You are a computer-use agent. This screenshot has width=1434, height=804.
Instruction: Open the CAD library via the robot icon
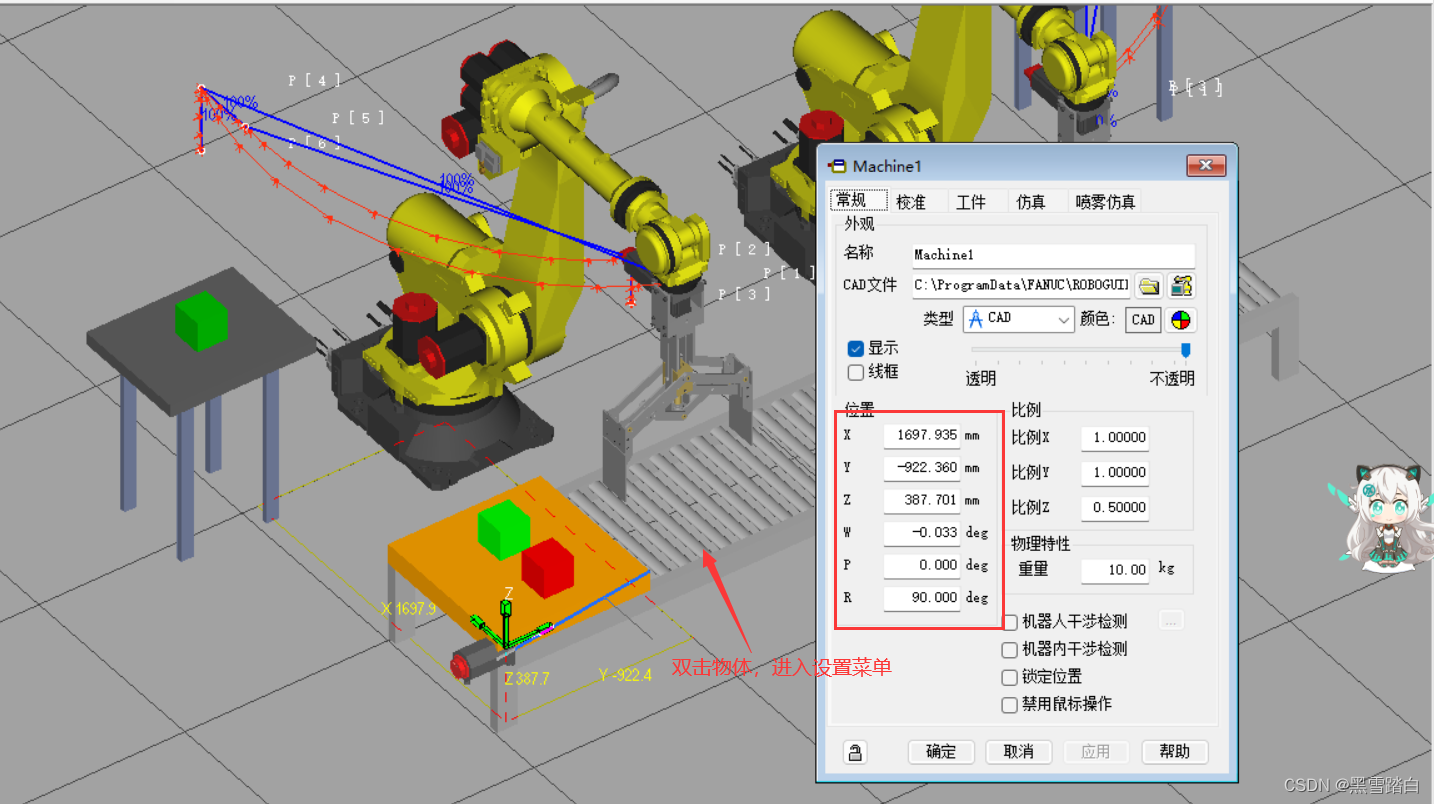tap(1181, 285)
